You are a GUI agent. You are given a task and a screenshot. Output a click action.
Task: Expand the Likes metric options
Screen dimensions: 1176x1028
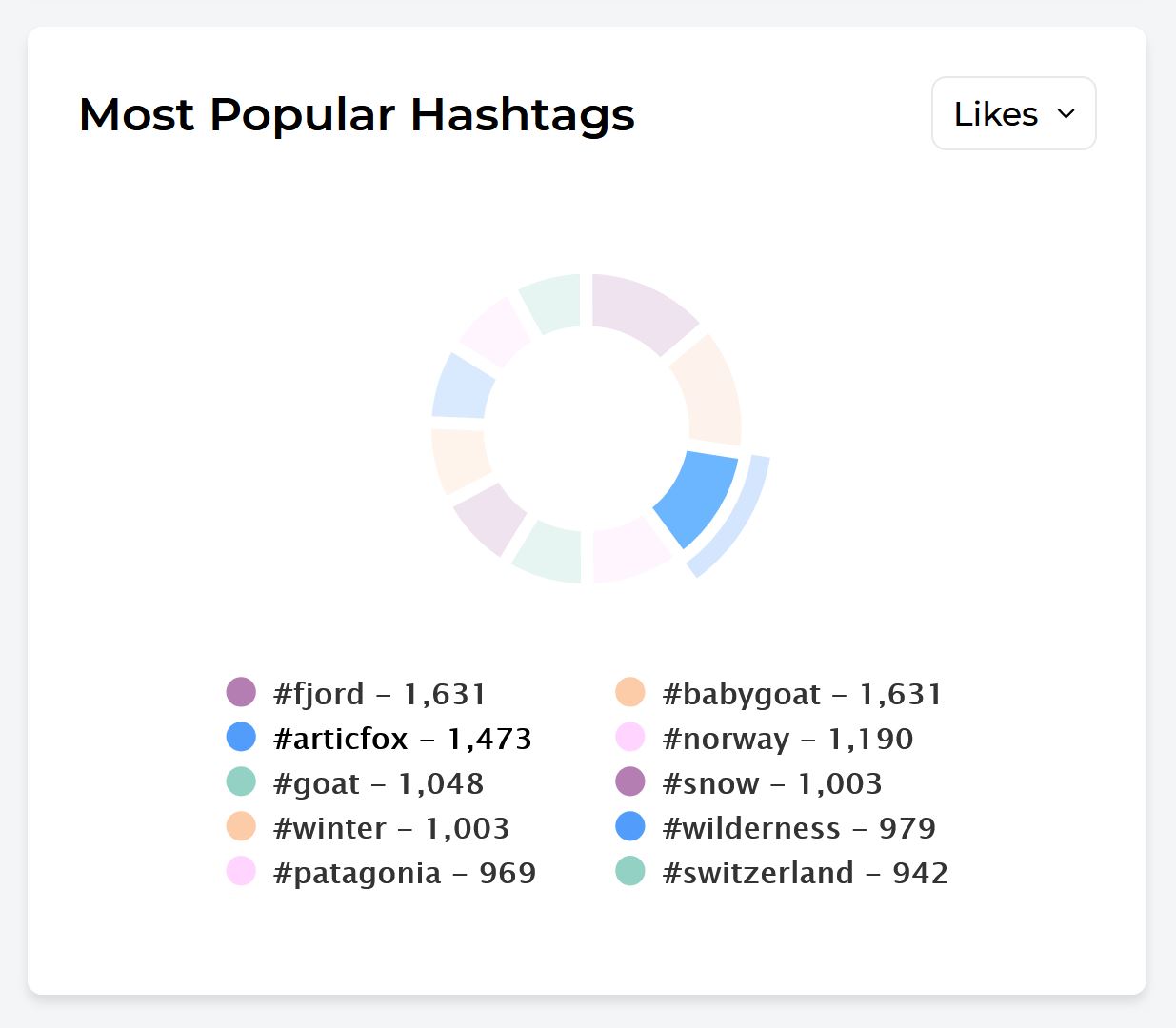click(x=1013, y=113)
